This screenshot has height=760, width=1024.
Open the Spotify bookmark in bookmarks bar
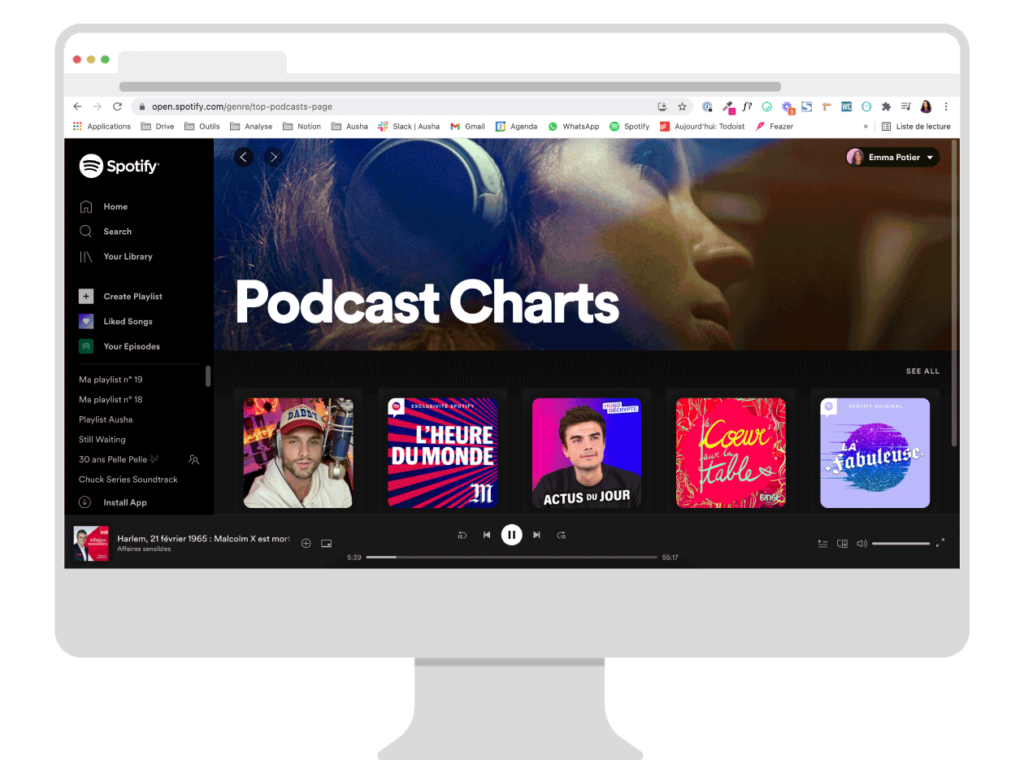pyautogui.click(x=630, y=127)
